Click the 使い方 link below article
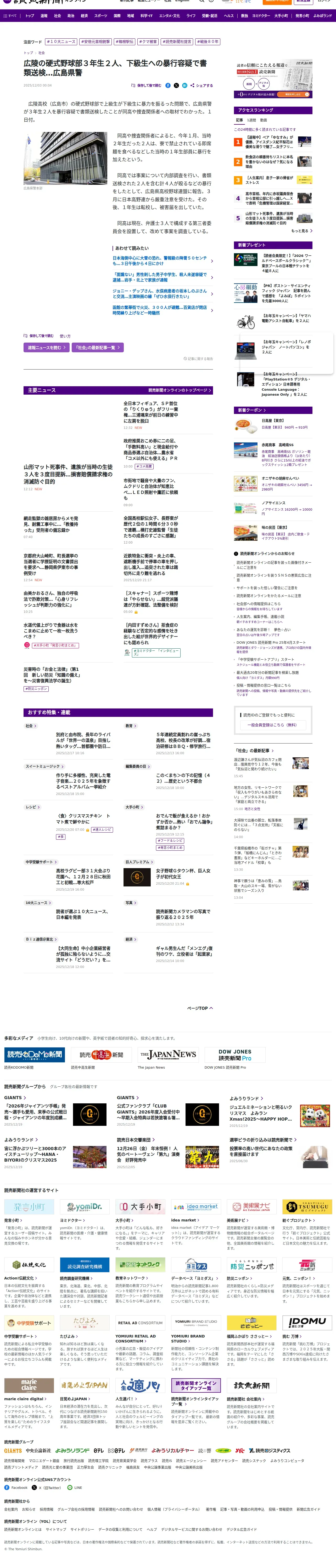Screen dimensions: 336x1568 65,336
